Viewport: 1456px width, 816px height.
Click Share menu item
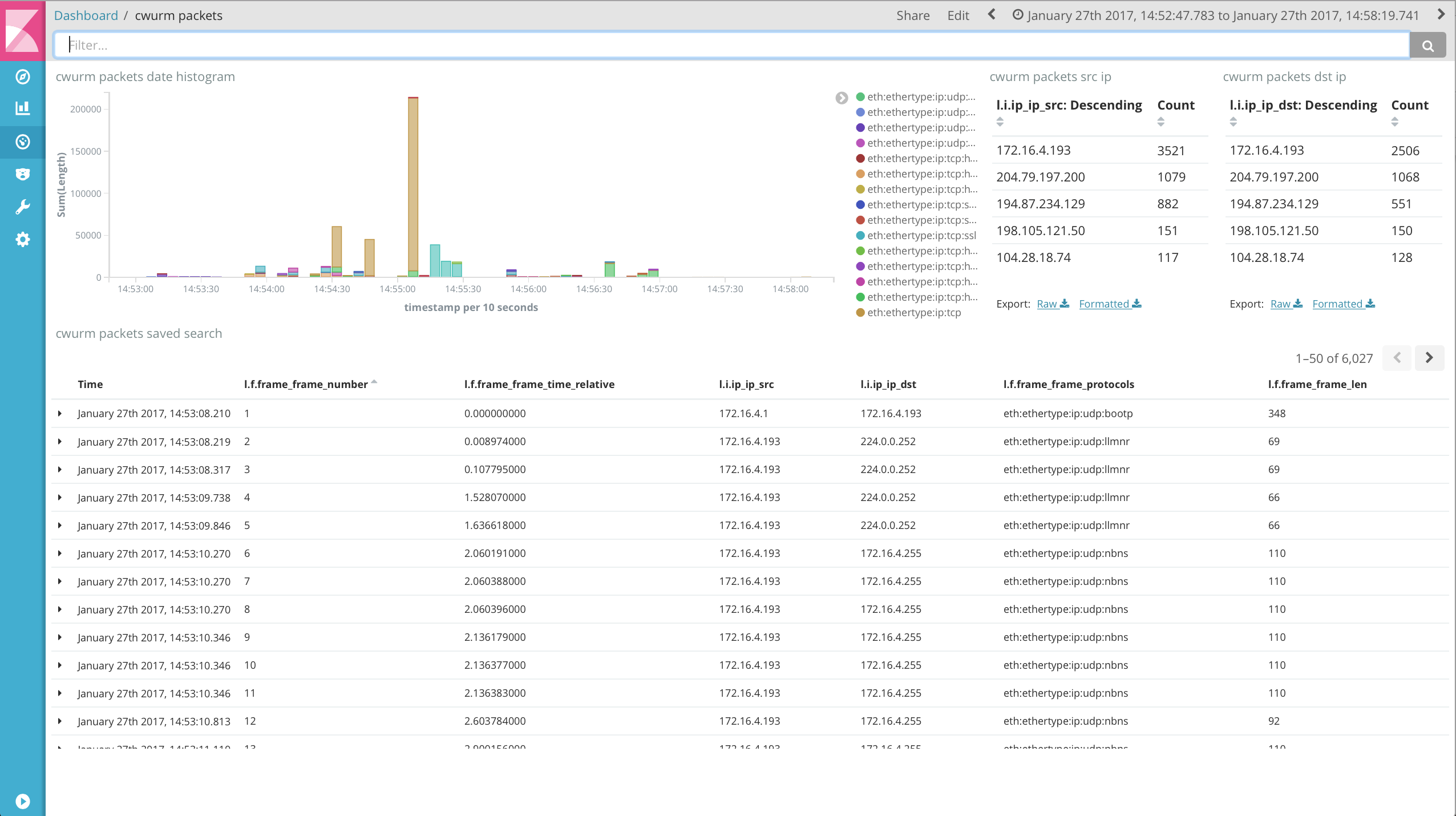click(x=912, y=15)
